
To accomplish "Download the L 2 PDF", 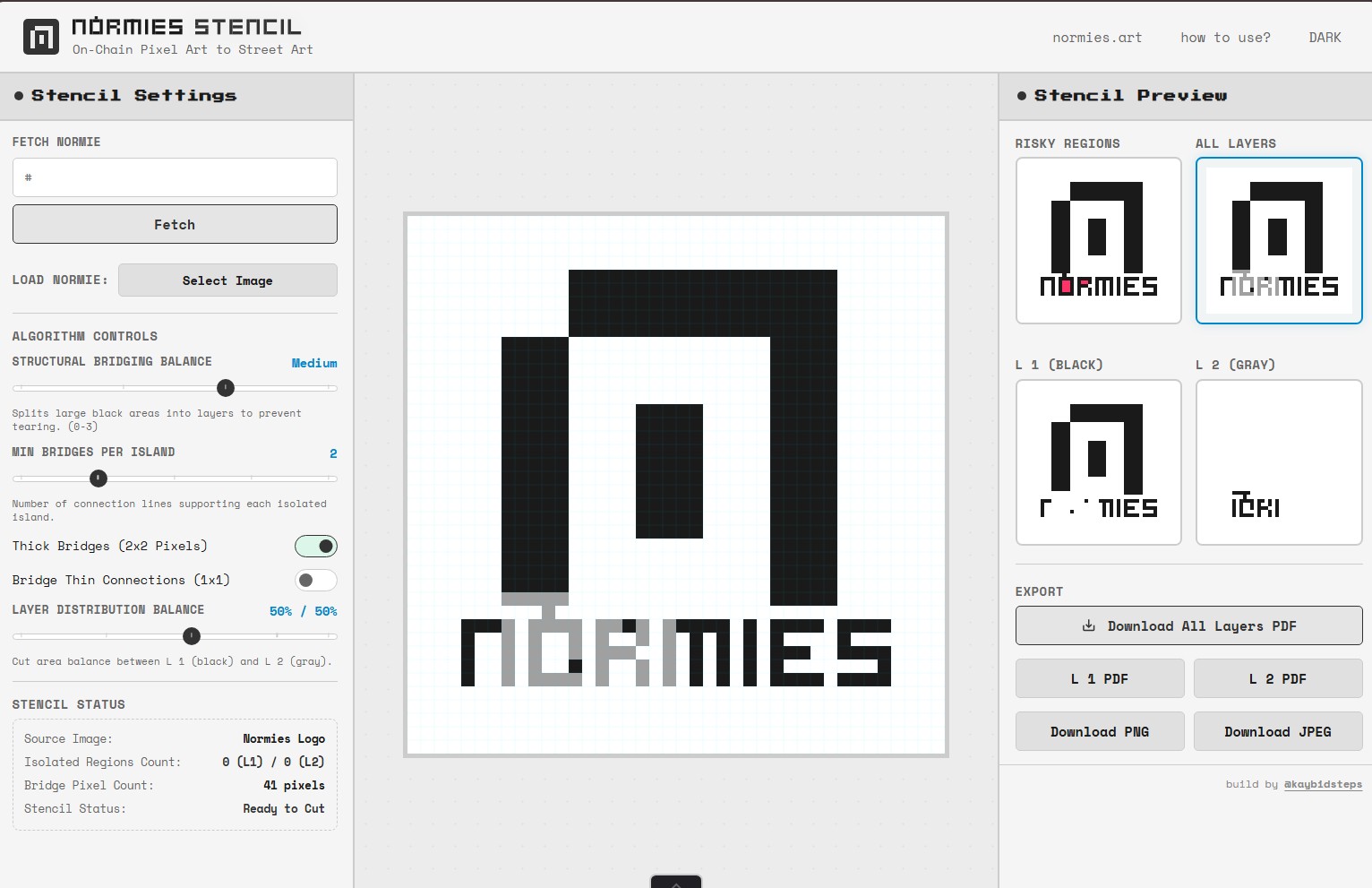I will [1278, 678].
